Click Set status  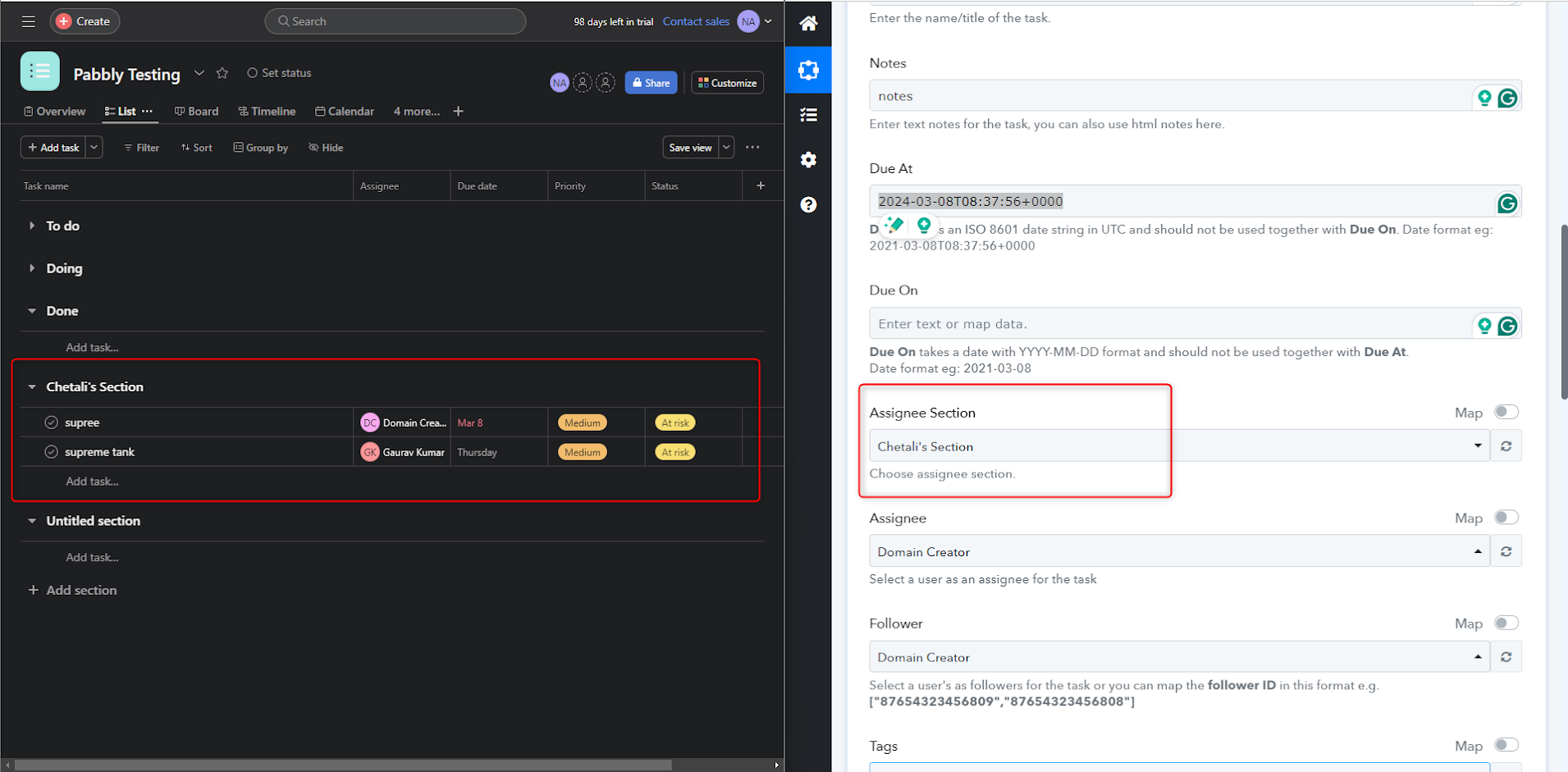tap(279, 73)
